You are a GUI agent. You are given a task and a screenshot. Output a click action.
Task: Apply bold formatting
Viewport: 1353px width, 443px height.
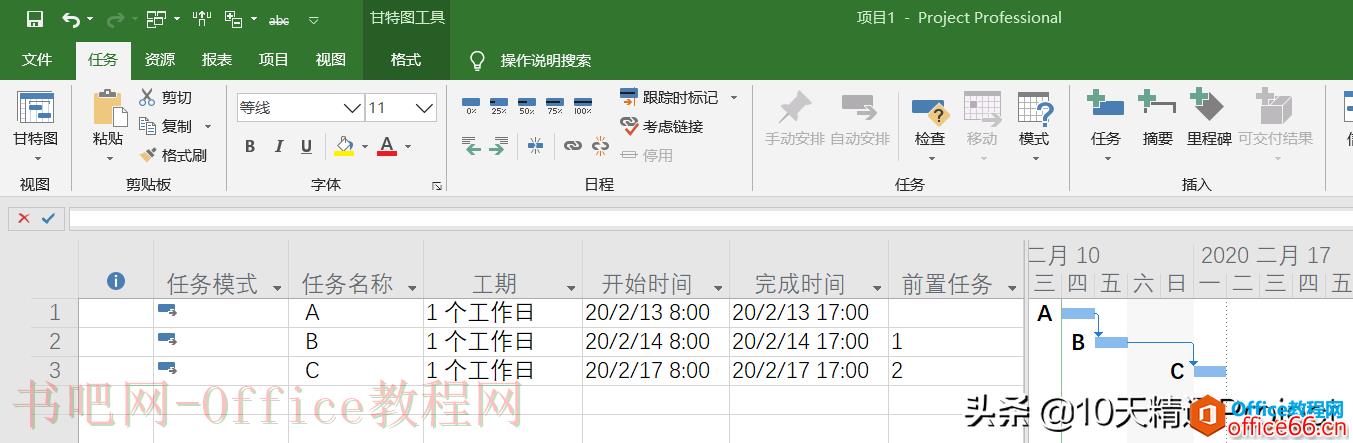click(x=250, y=147)
